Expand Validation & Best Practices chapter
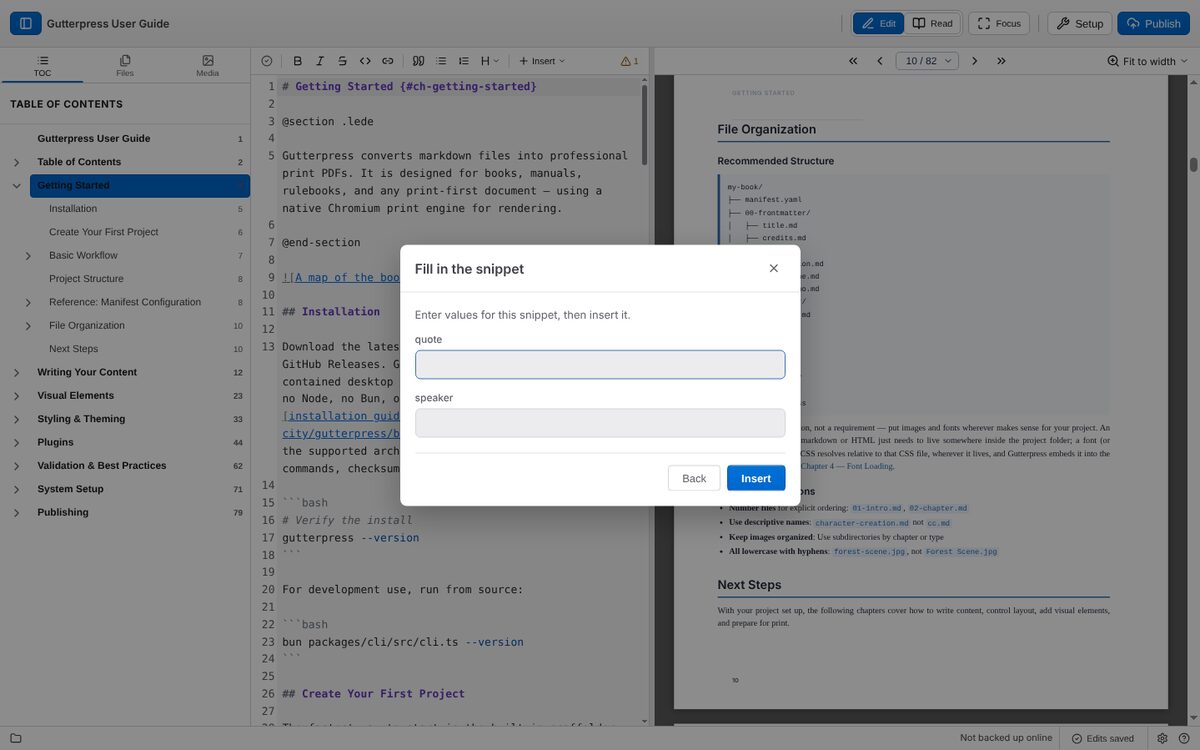The height and width of the screenshot is (750, 1200). (16, 465)
